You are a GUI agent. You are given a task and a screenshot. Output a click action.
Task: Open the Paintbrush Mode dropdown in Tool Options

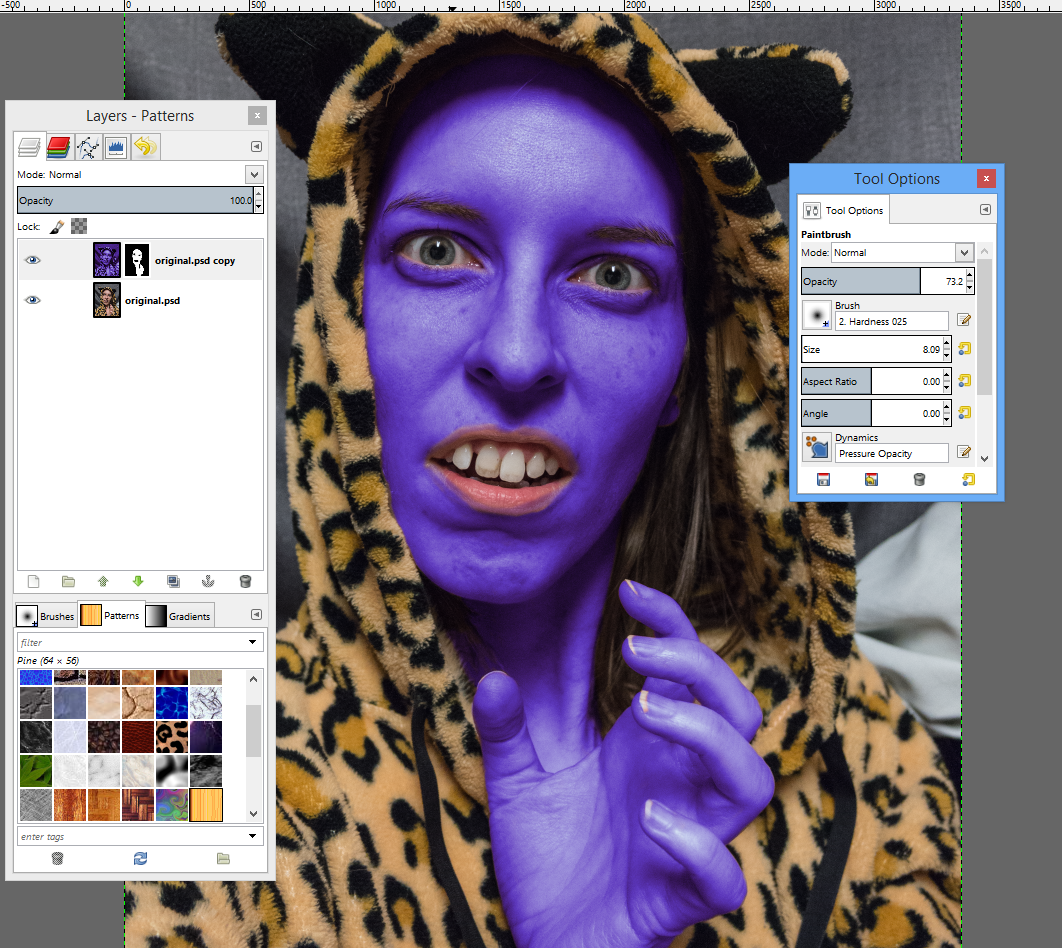pos(900,252)
